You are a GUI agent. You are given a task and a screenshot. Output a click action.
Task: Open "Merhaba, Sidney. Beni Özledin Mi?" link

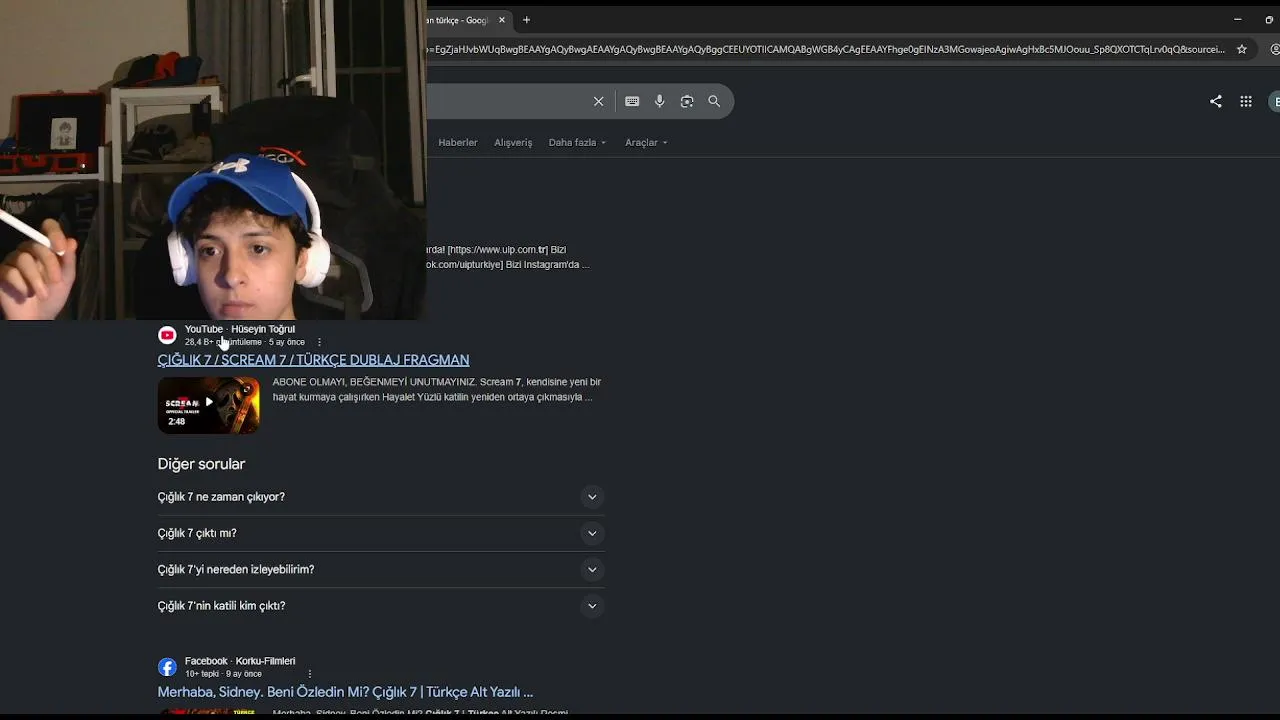(x=345, y=692)
